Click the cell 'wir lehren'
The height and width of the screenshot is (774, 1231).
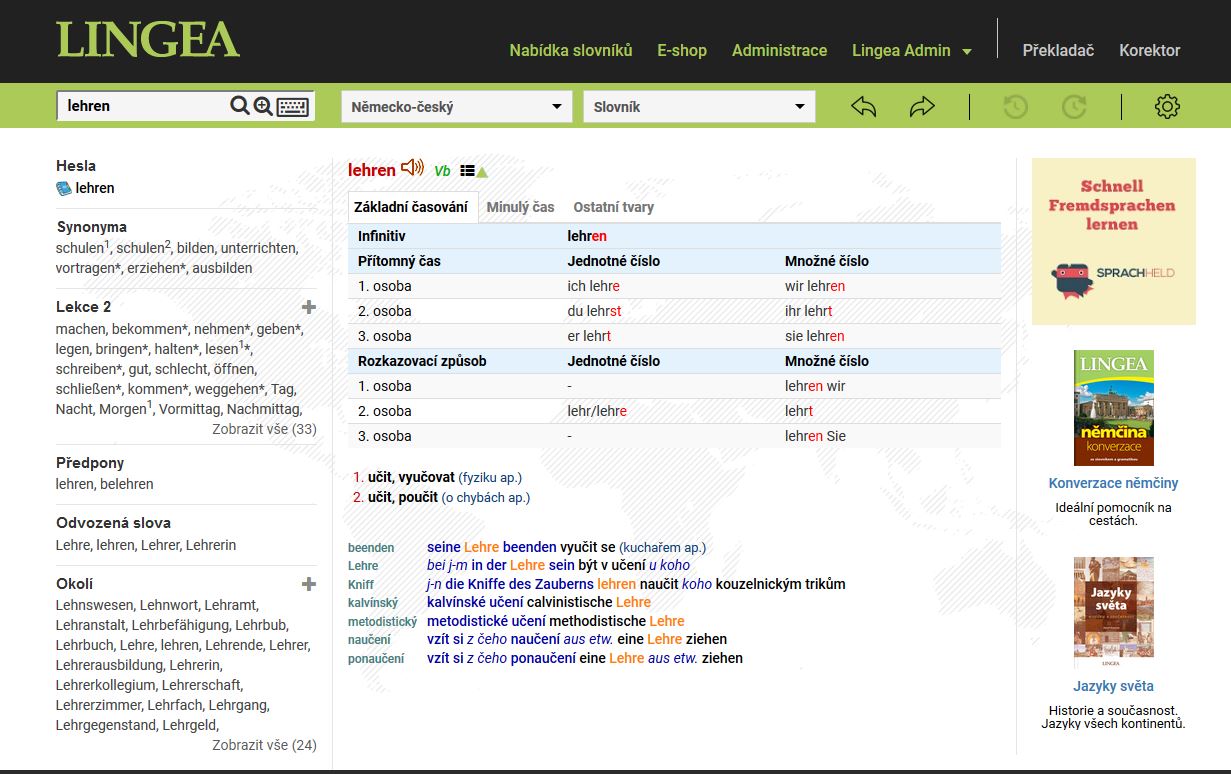(x=815, y=286)
